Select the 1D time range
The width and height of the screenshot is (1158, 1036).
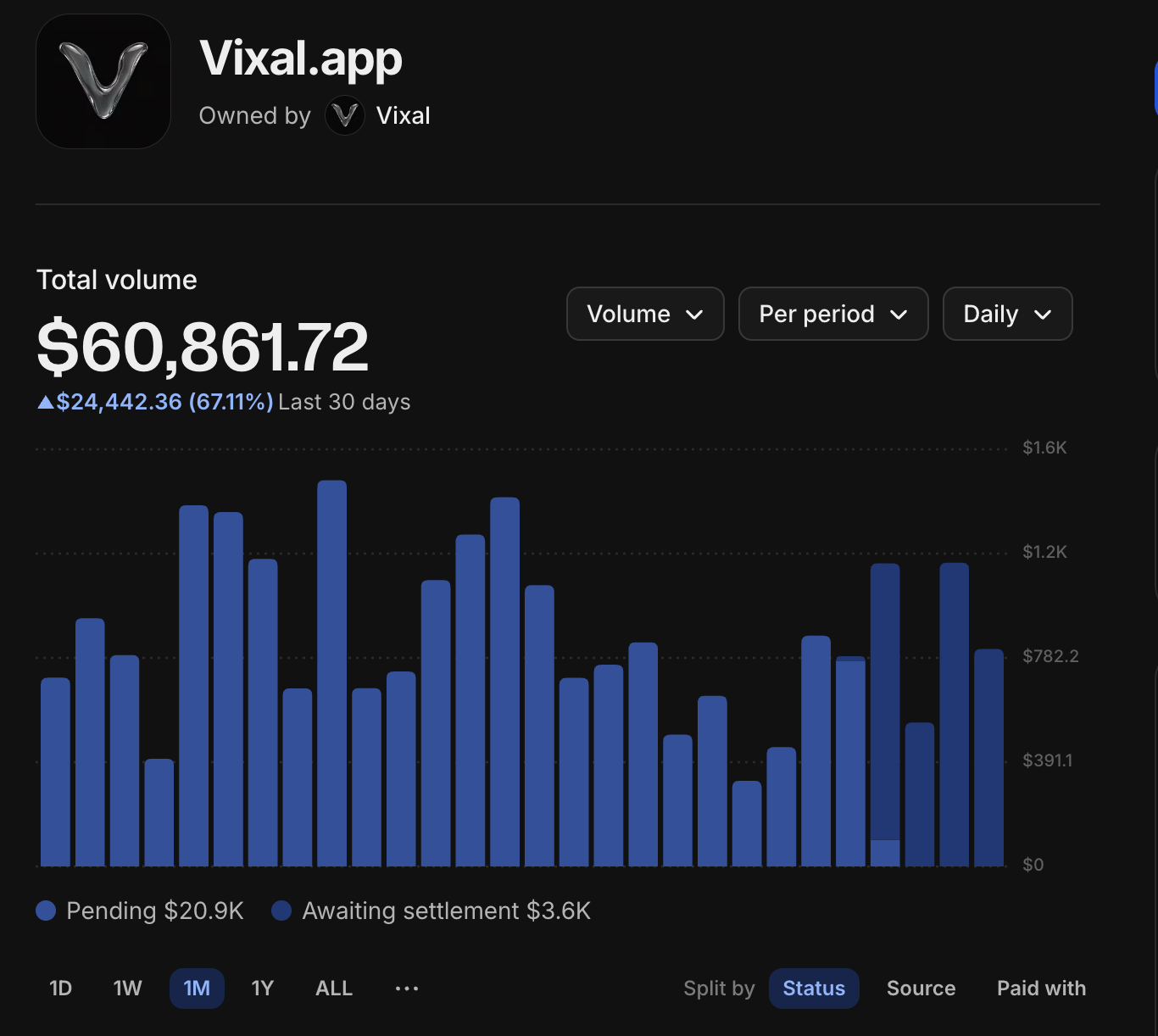point(61,989)
